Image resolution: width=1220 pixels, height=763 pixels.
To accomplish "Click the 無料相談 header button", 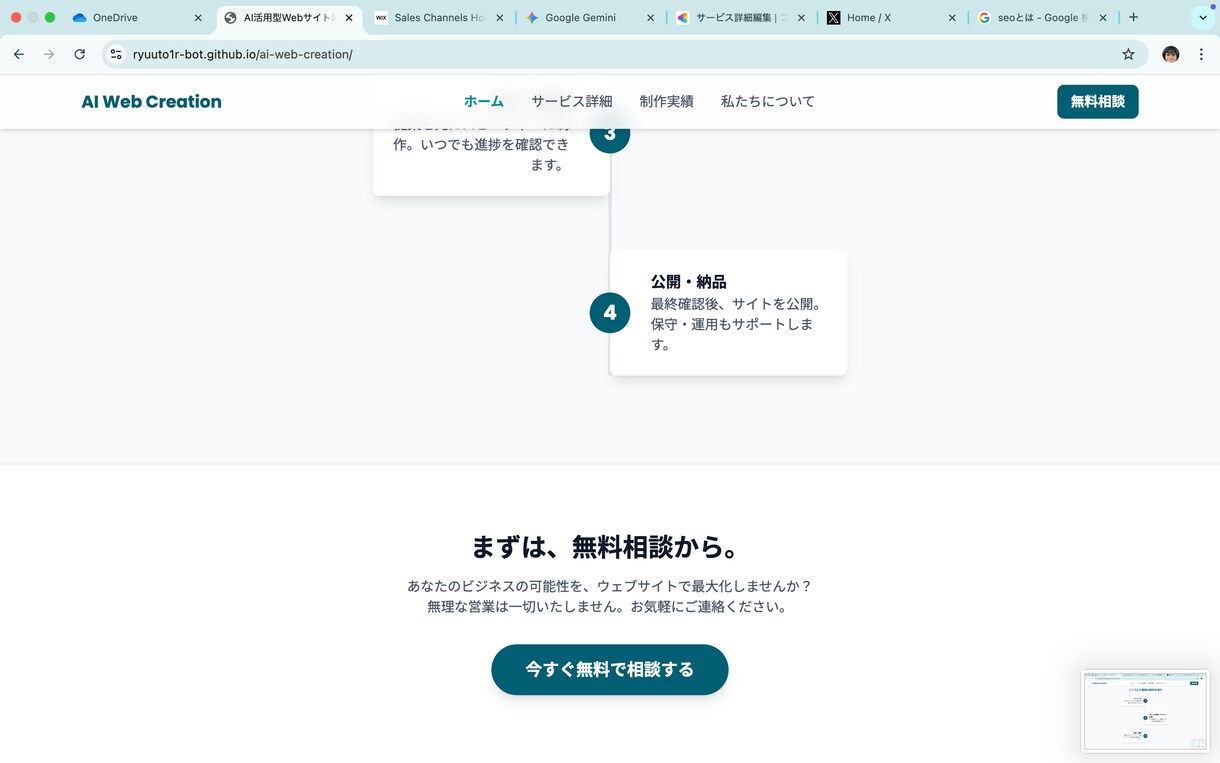I will (1098, 101).
